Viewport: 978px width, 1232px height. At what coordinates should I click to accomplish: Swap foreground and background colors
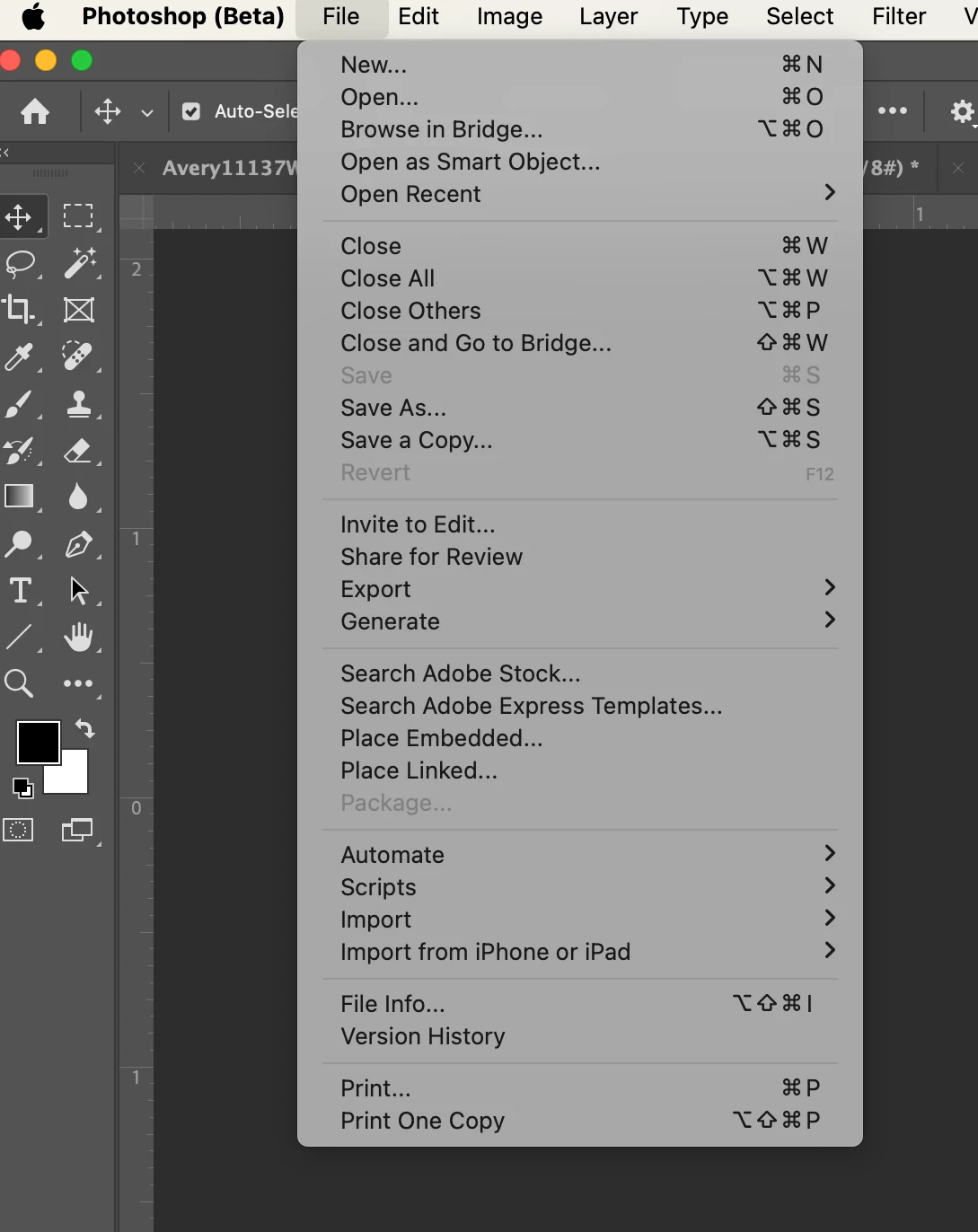pos(84,728)
